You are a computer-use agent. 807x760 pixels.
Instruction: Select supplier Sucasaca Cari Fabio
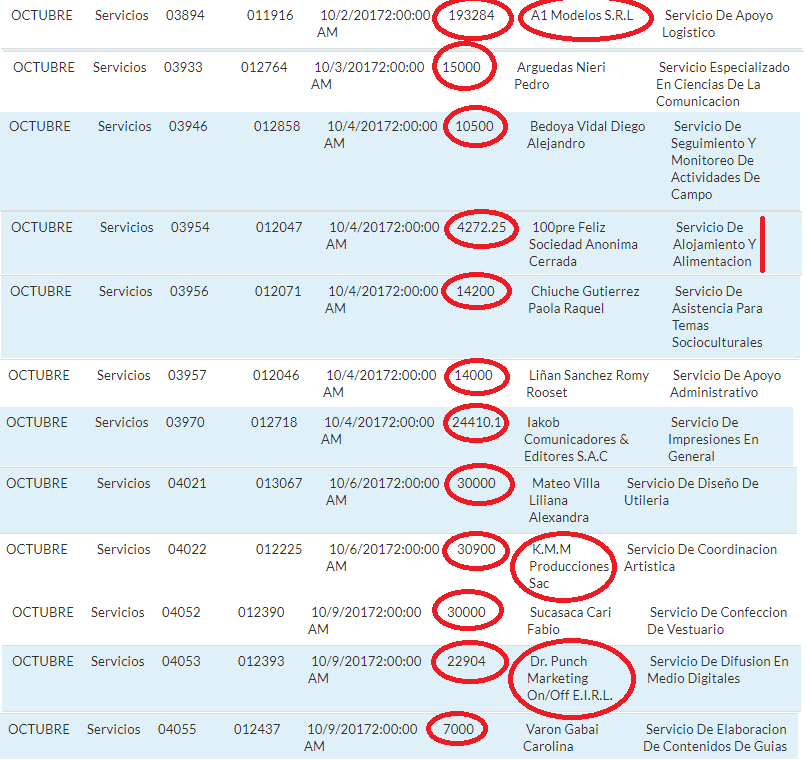tap(569, 621)
